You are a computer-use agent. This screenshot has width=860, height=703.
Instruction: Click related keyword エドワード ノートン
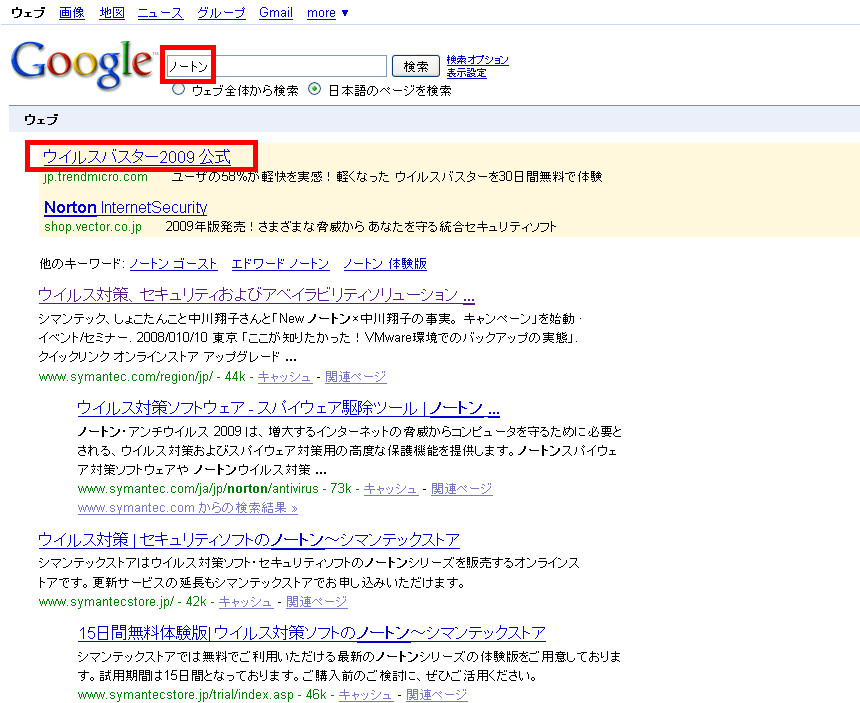[280, 264]
